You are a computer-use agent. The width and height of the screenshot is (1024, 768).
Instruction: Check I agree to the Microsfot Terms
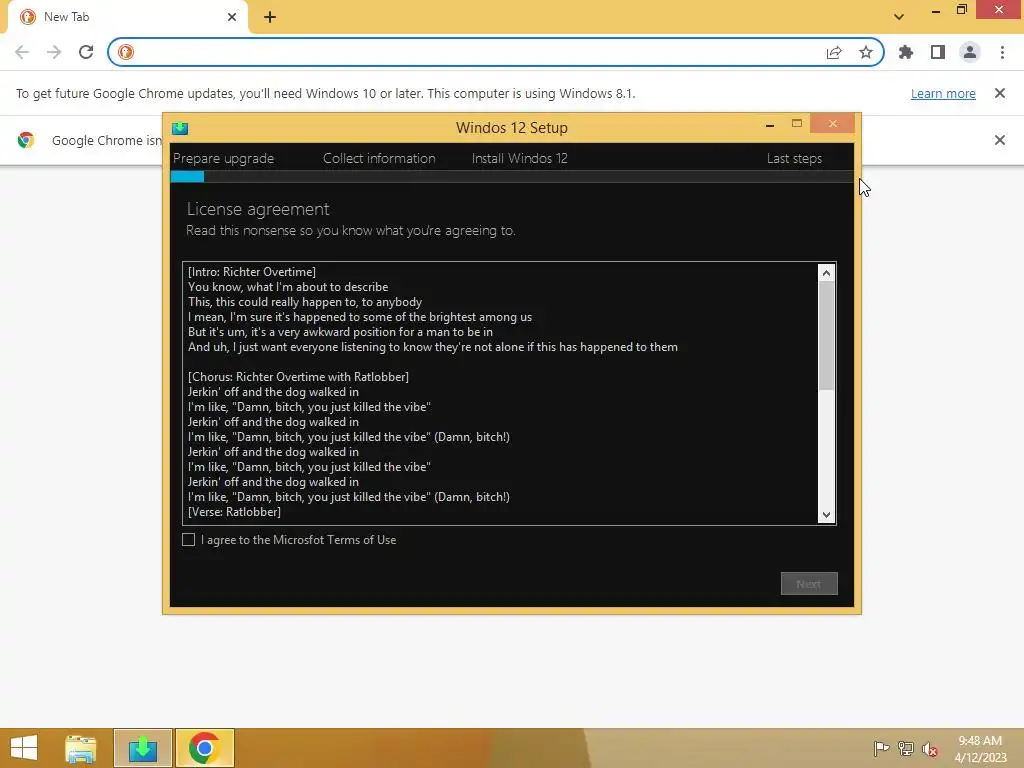189,540
